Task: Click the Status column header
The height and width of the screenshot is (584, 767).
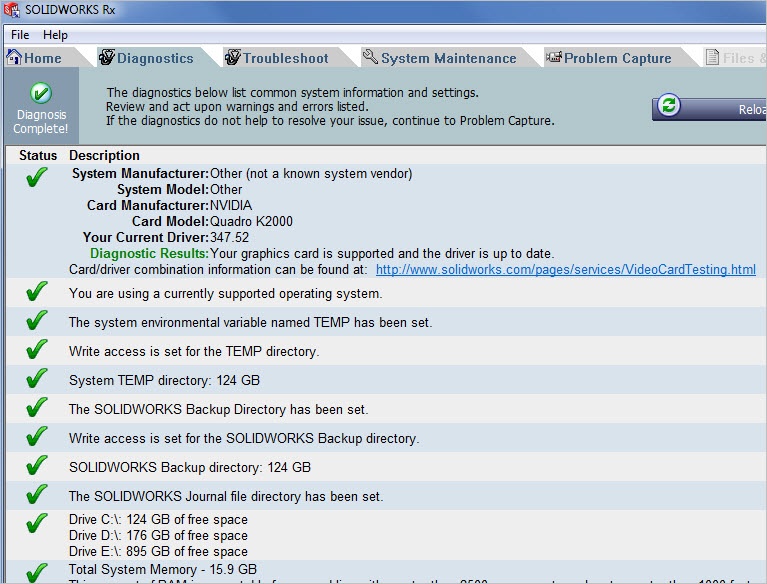Action: (38, 156)
